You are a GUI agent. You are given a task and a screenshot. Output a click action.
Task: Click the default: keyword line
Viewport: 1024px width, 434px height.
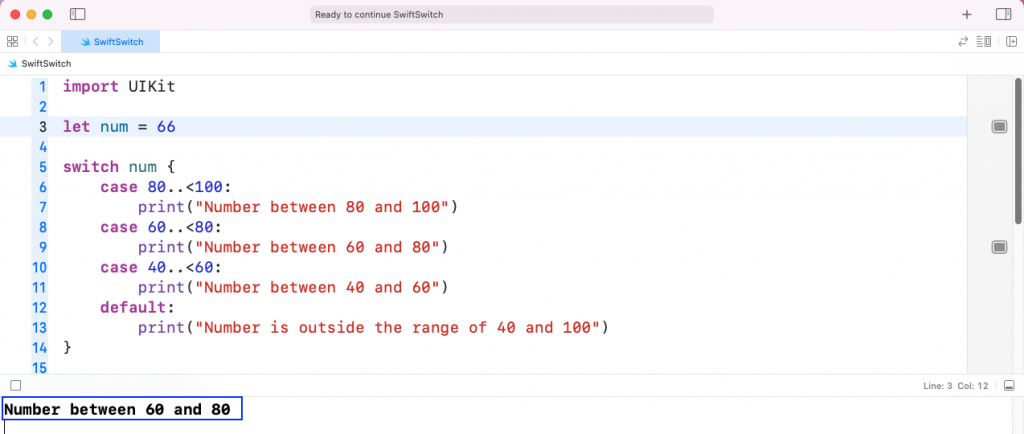point(138,307)
